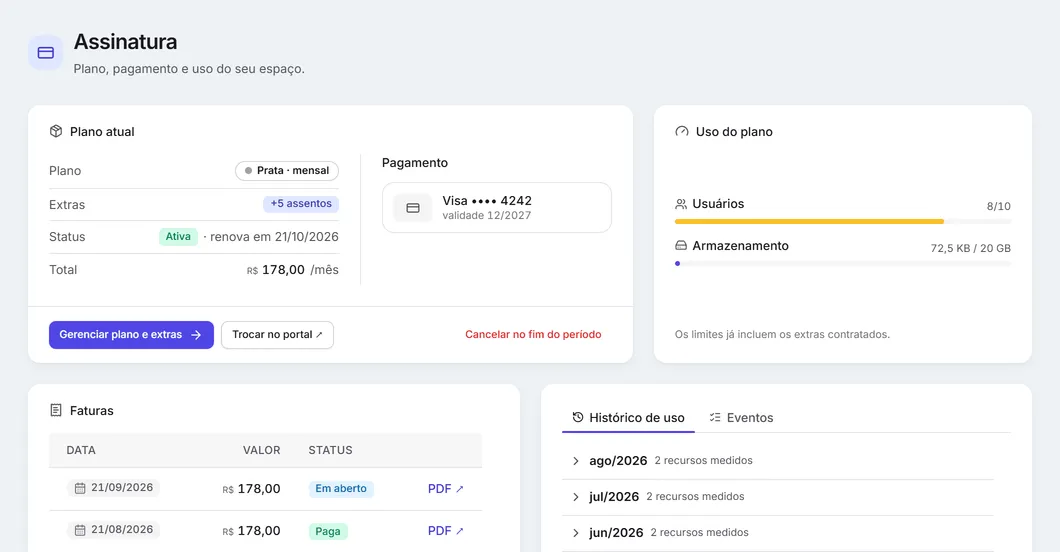Image resolution: width=1060 pixels, height=552 pixels.
Task: Click the 8/10 users count
Action: 998,206
